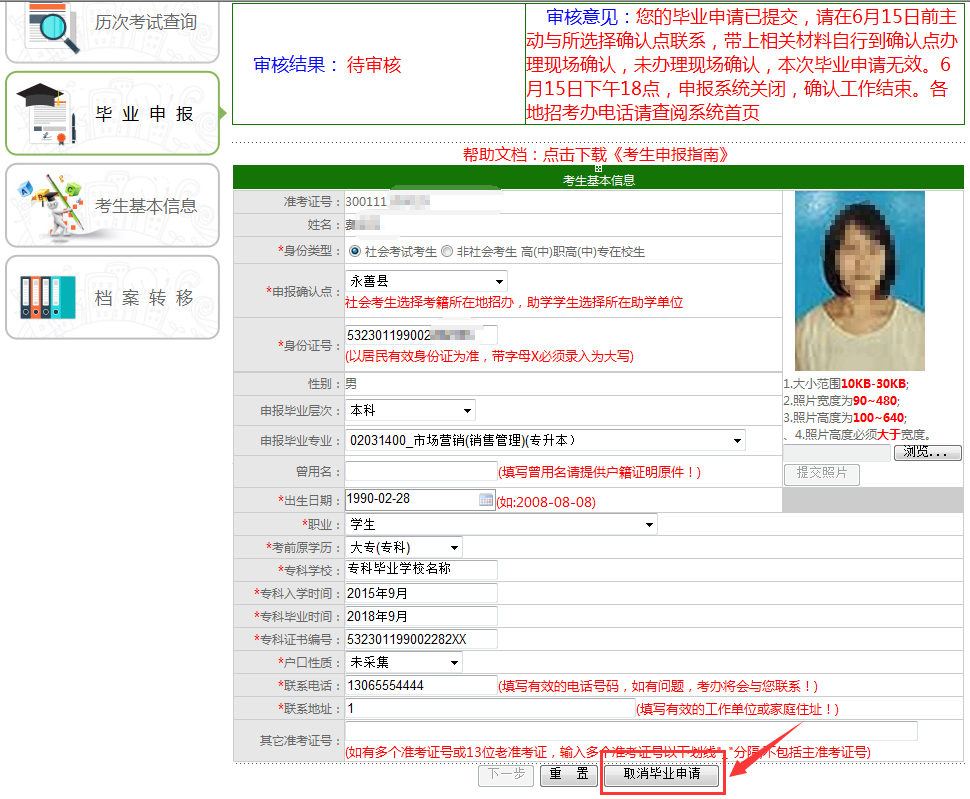The width and height of the screenshot is (970, 799).
Task: Expand the 申报毕业层次 dropdown showing 本科
Action: (410, 411)
